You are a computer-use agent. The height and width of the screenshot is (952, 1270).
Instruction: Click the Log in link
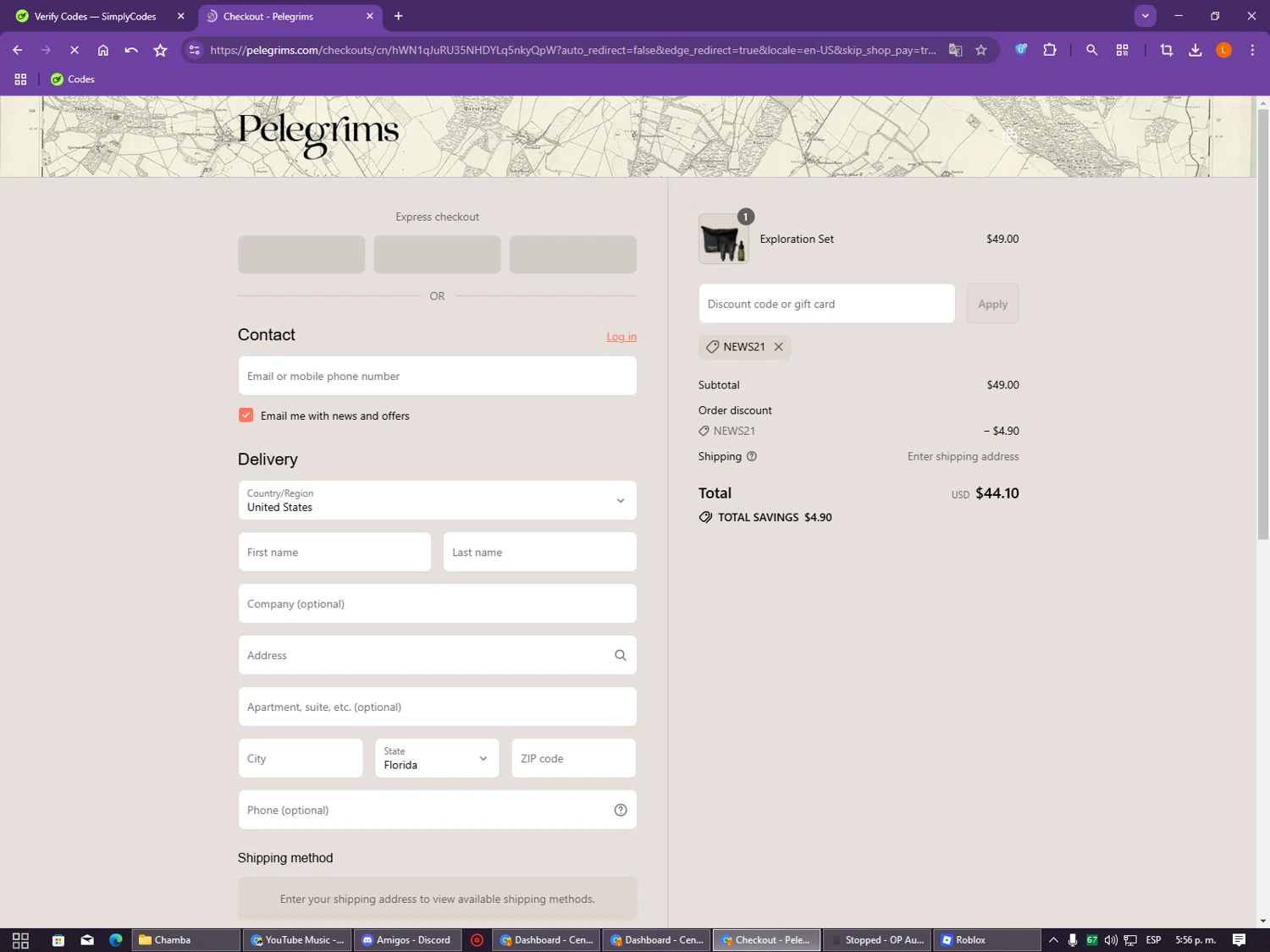pyautogui.click(x=621, y=337)
